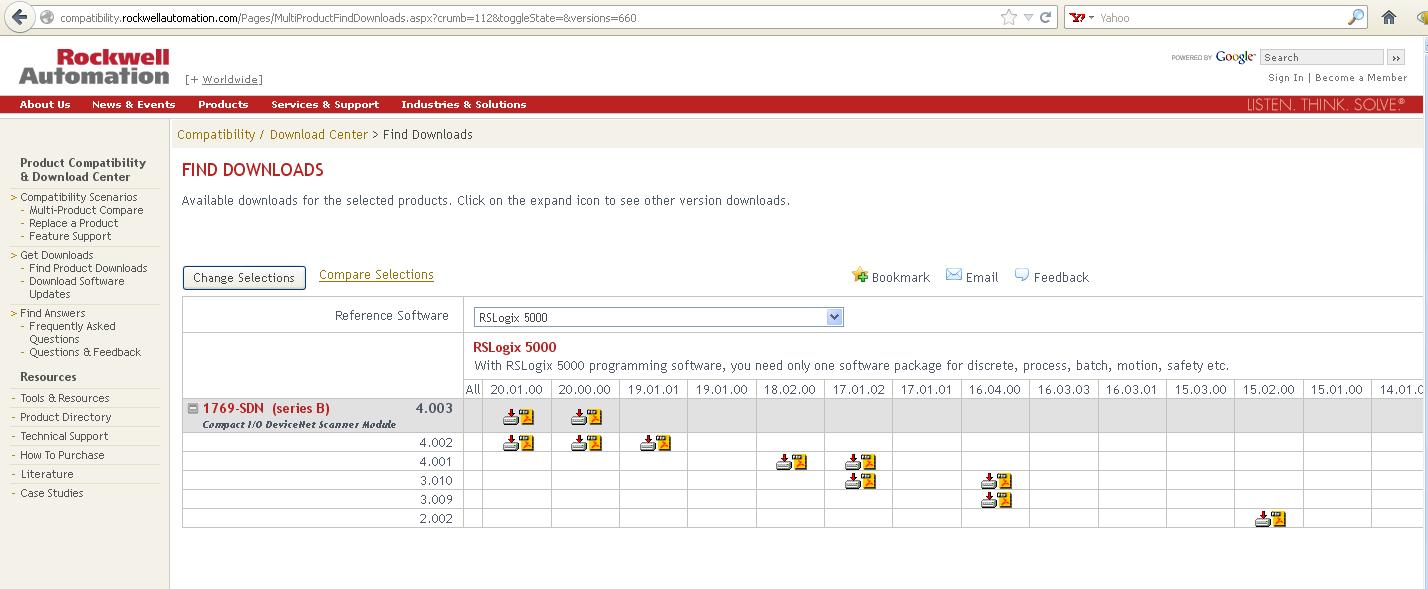The image size is (1428, 589).
Task: Open Multi-Product Compare in the sidebar
Action: tap(86, 210)
